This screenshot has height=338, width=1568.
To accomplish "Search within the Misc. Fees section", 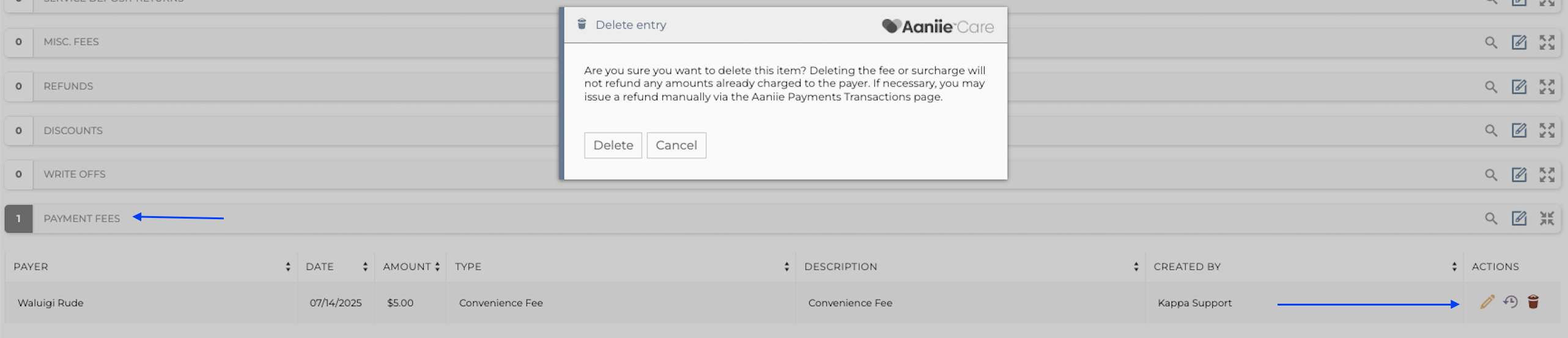I will [x=1491, y=42].
